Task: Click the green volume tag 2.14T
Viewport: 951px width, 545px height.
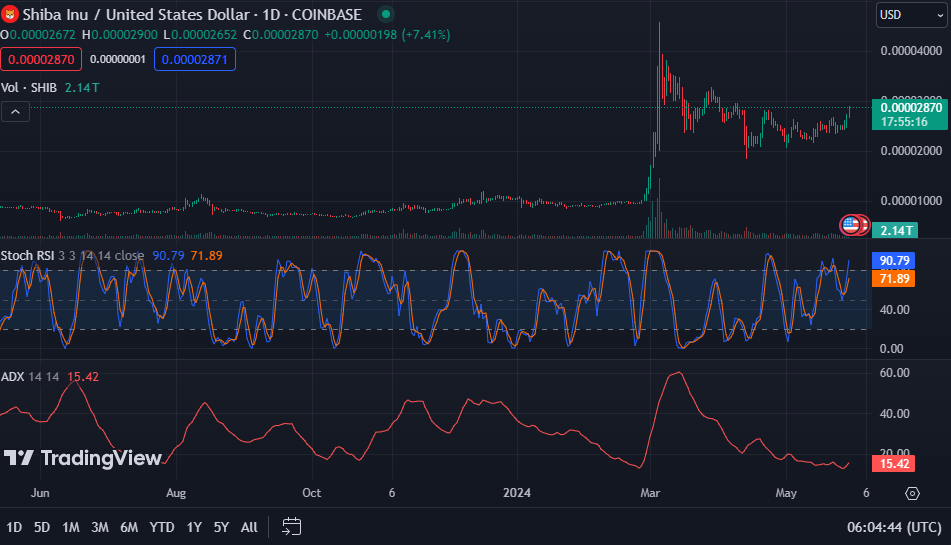Action: pos(895,230)
